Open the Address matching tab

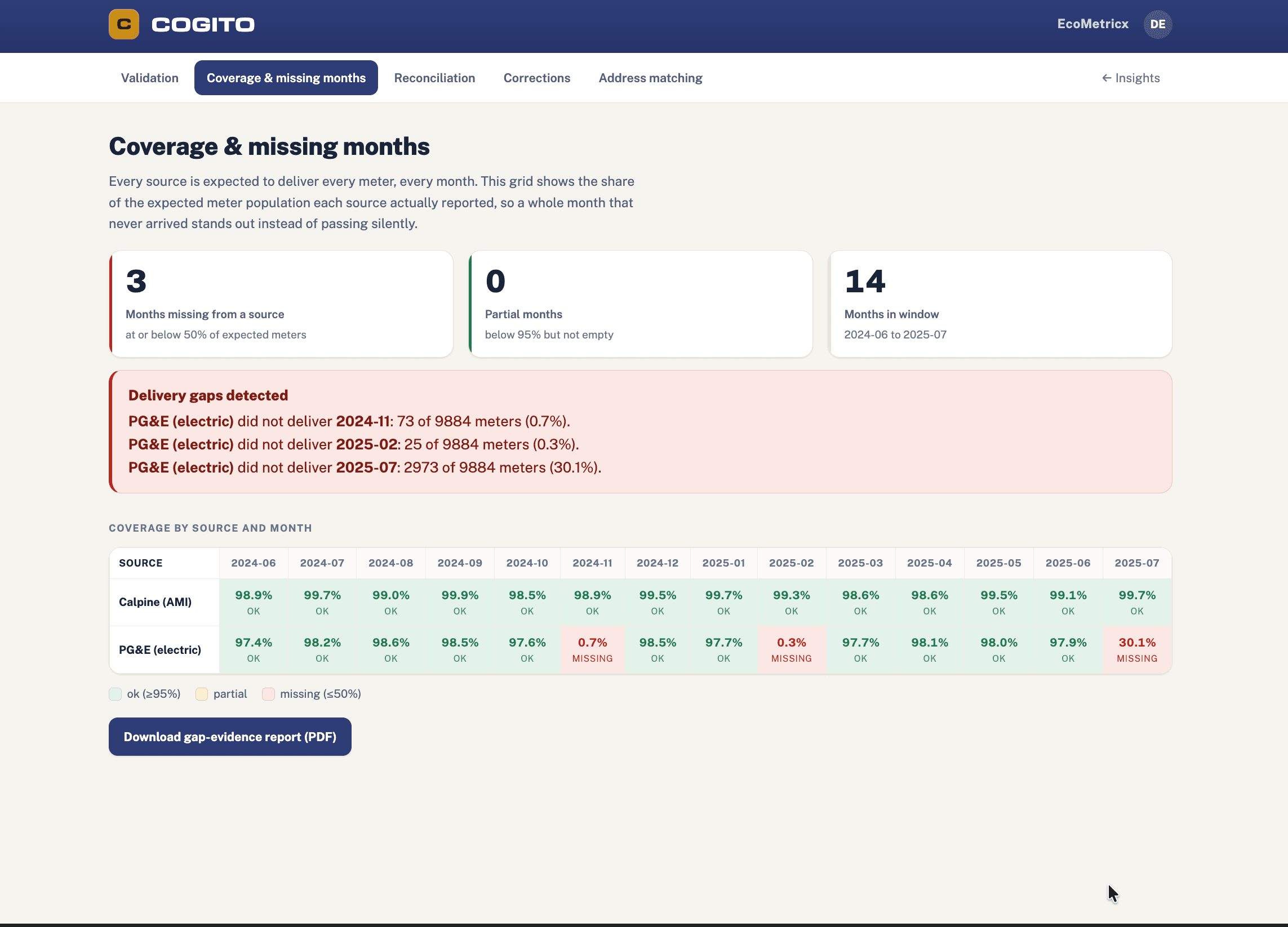coord(650,78)
